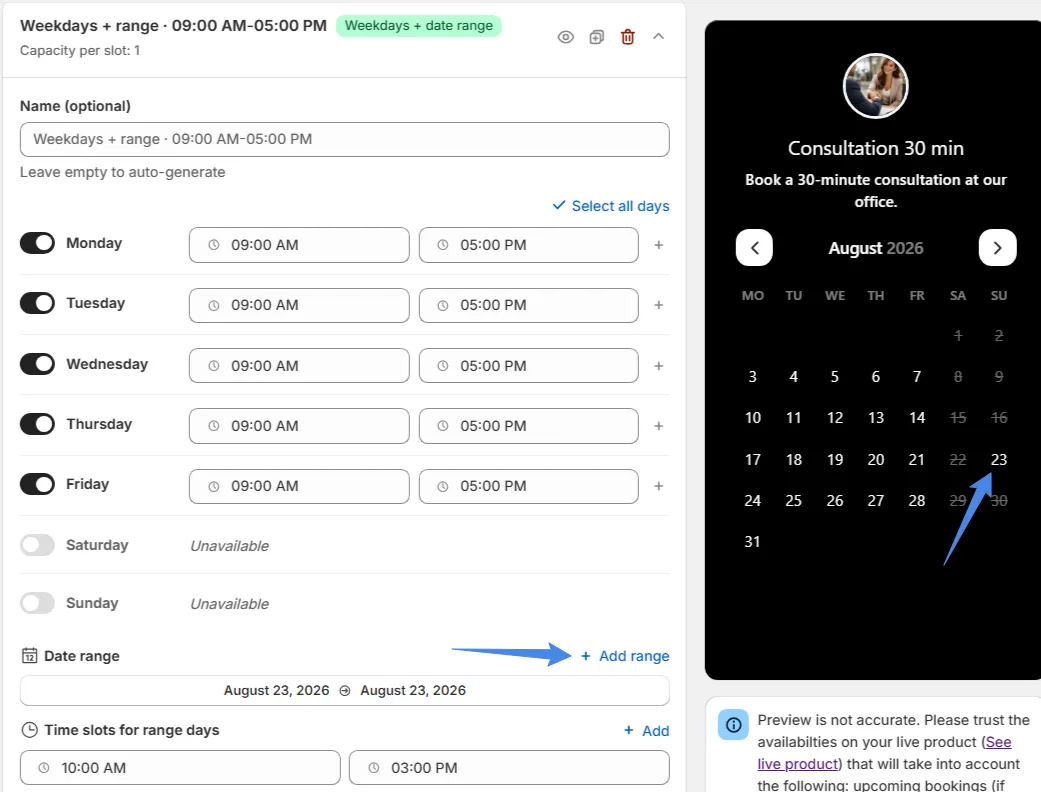Select August 12 in the calendar preview
This screenshot has height=792, width=1041.
coord(835,418)
